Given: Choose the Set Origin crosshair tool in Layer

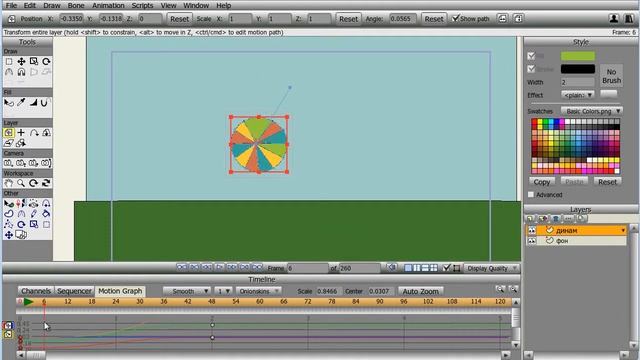Looking at the screenshot, I should tap(21, 133).
